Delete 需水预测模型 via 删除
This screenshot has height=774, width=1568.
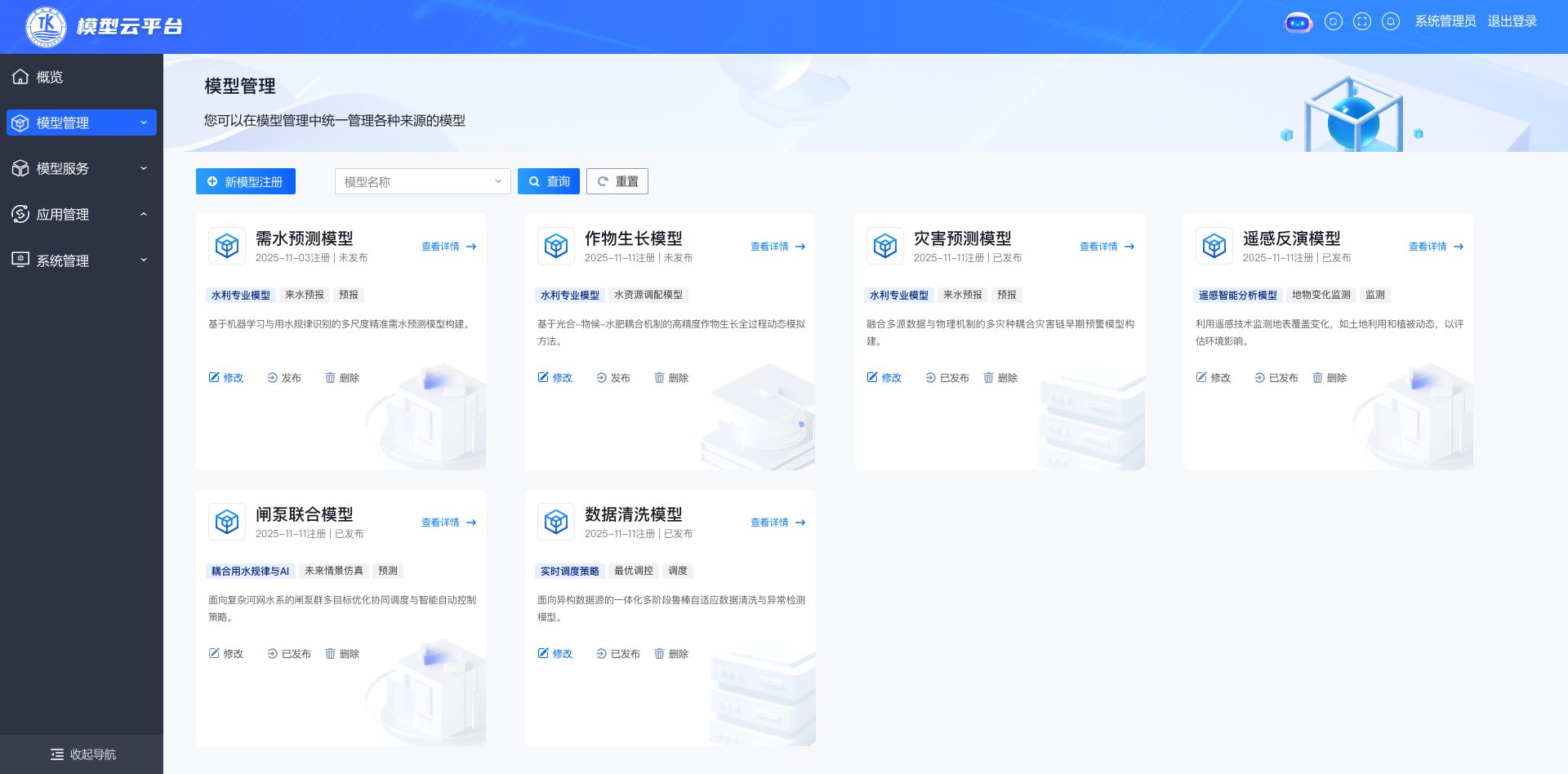click(342, 378)
